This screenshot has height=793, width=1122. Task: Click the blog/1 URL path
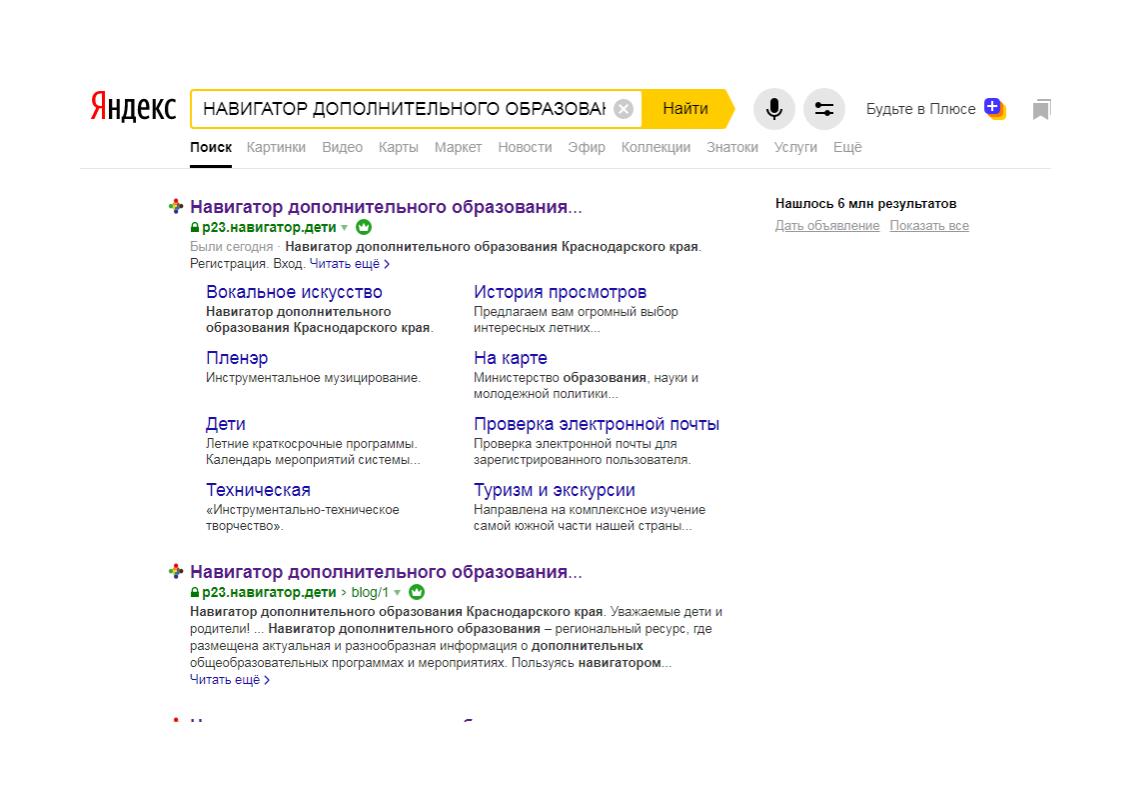pyautogui.click(x=370, y=593)
